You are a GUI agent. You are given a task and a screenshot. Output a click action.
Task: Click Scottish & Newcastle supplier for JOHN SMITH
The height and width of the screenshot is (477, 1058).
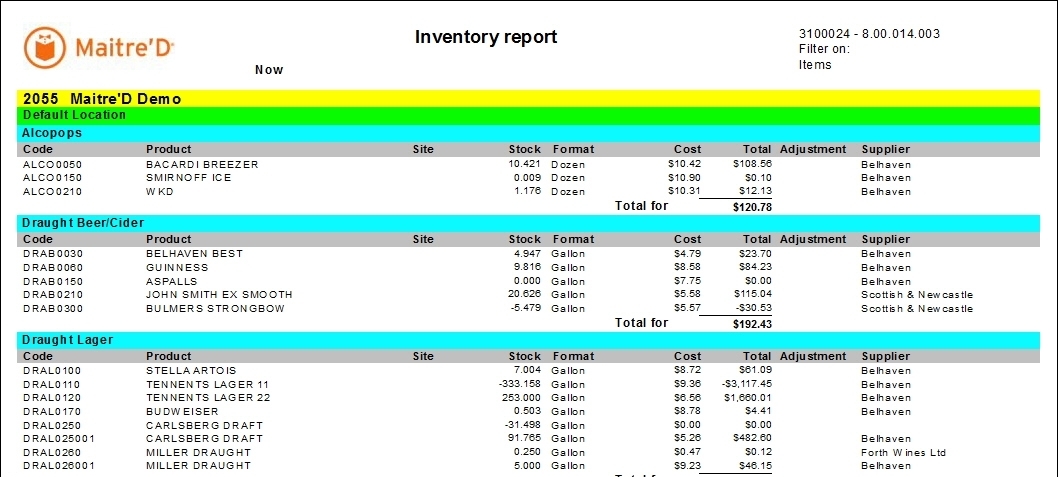[917, 295]
